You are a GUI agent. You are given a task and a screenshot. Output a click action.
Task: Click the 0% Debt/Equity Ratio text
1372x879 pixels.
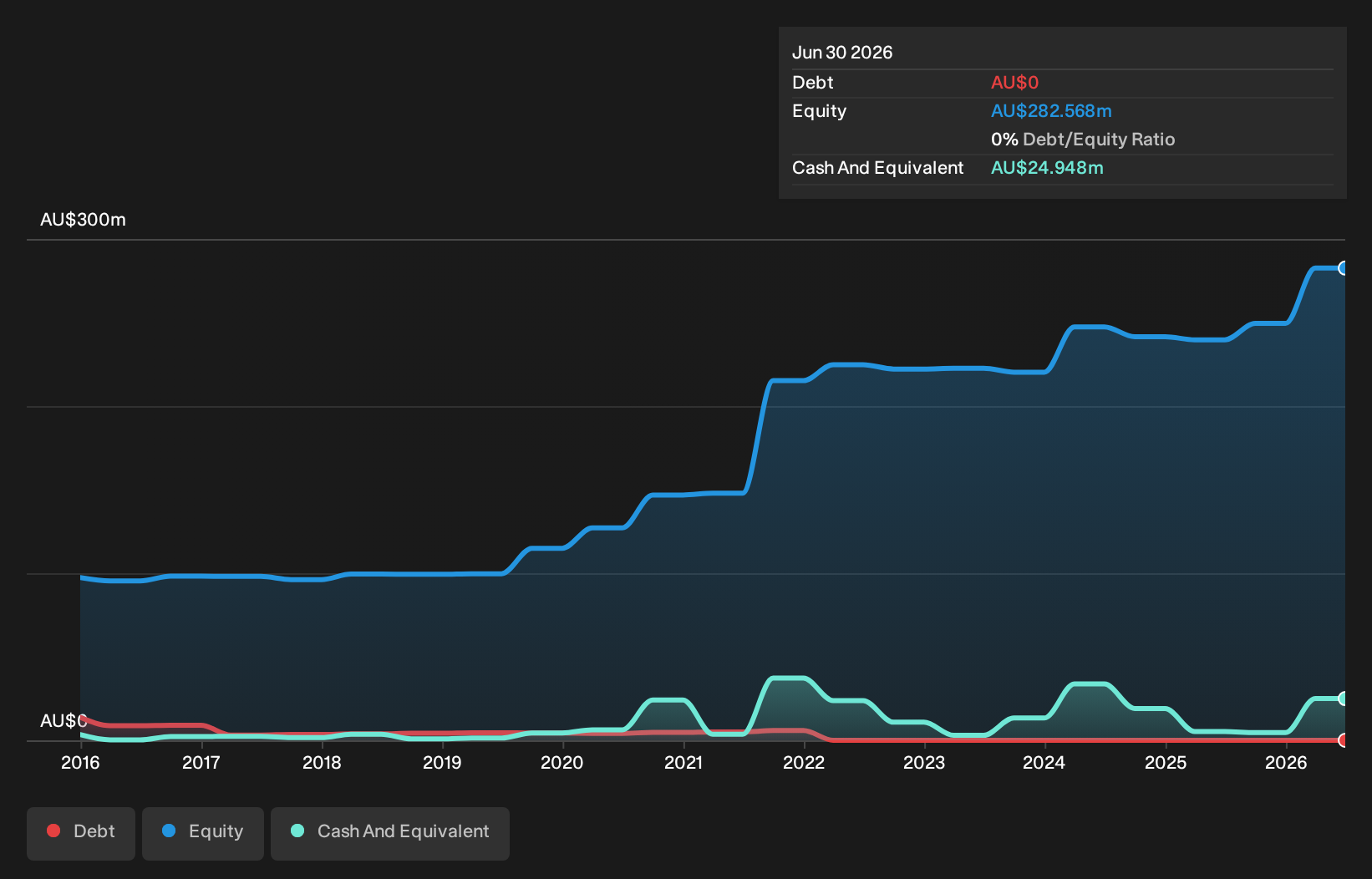tap(1083, 140)
